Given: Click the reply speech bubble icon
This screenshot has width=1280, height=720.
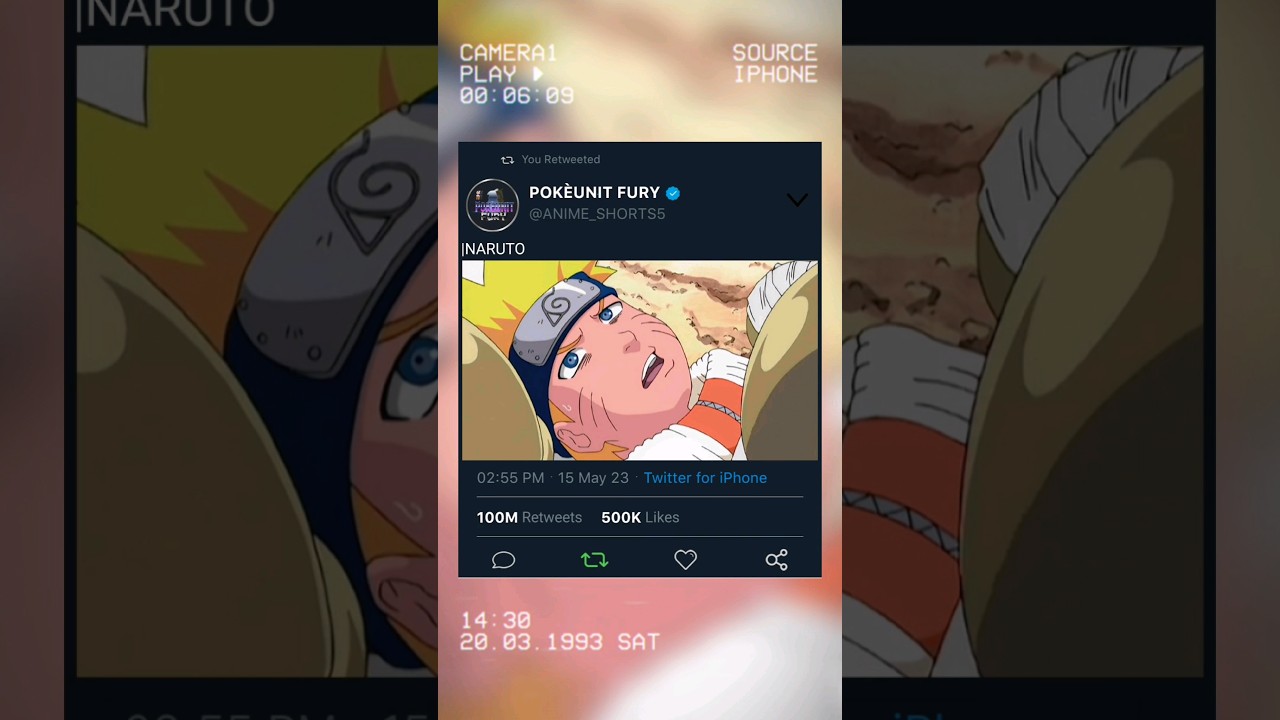Looking at the screenshot, I should [503, 560].
